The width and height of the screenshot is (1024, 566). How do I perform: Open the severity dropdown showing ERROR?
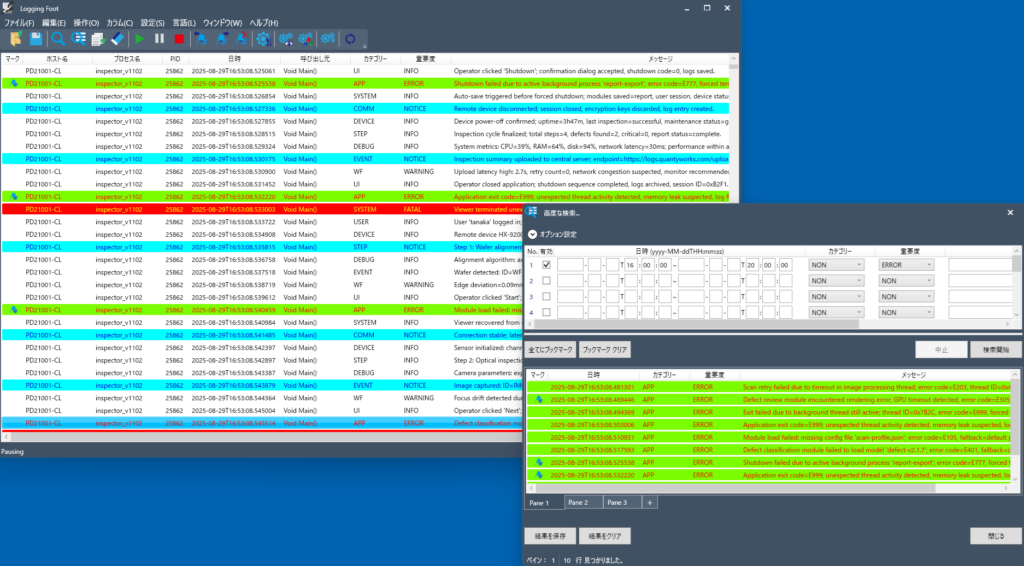pyautogui.click(x=906, y=265)
